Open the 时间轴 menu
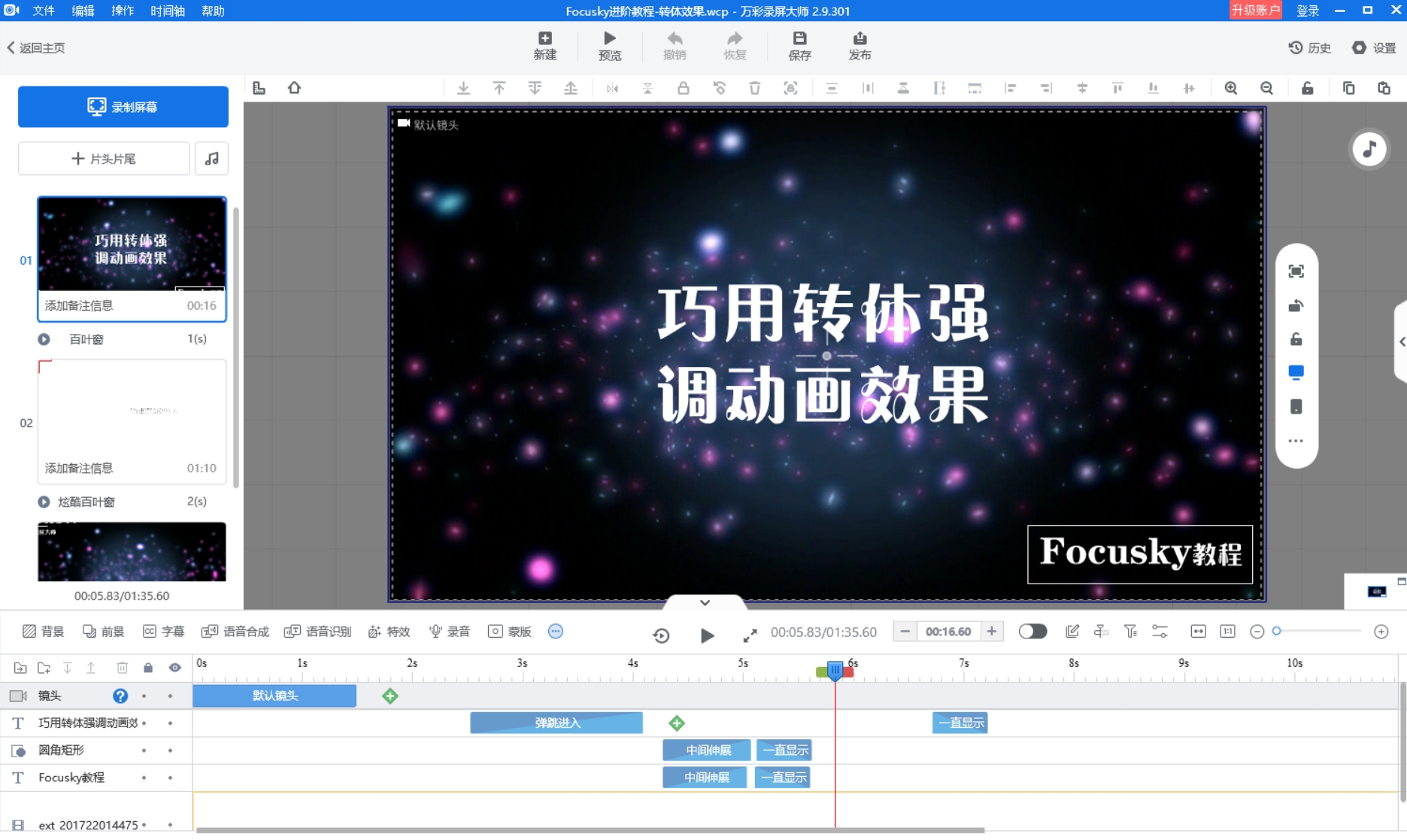This screenshot has width=1407, height=840. coord(168,11)
